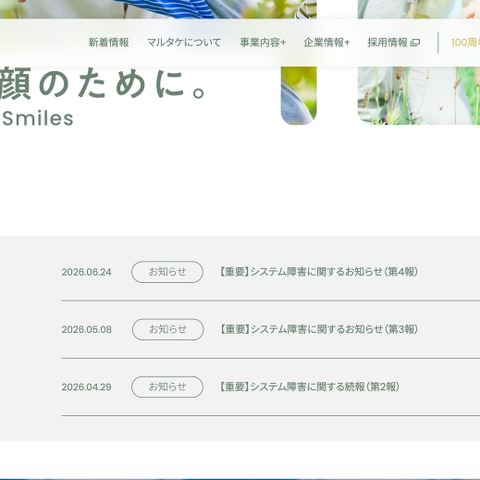Select the date 2026.05.08
The image size is (480, 480).
(86, 330)
